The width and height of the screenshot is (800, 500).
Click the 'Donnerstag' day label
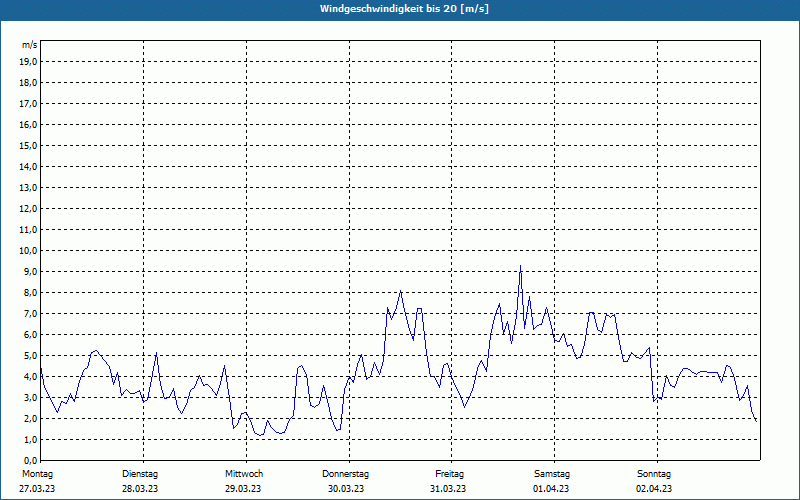pos(345,474)
